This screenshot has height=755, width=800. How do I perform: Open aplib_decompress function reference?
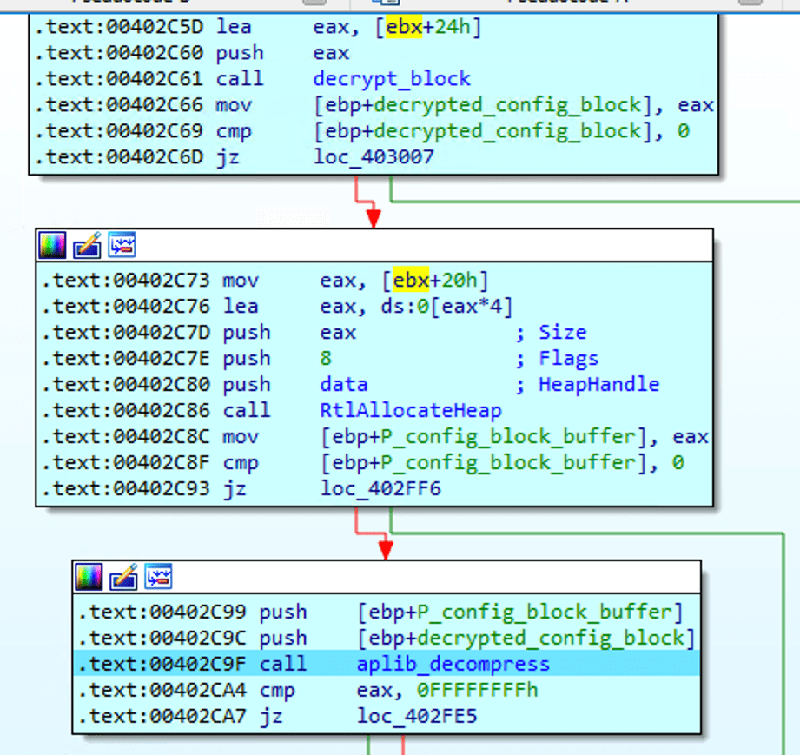point(453,664)
